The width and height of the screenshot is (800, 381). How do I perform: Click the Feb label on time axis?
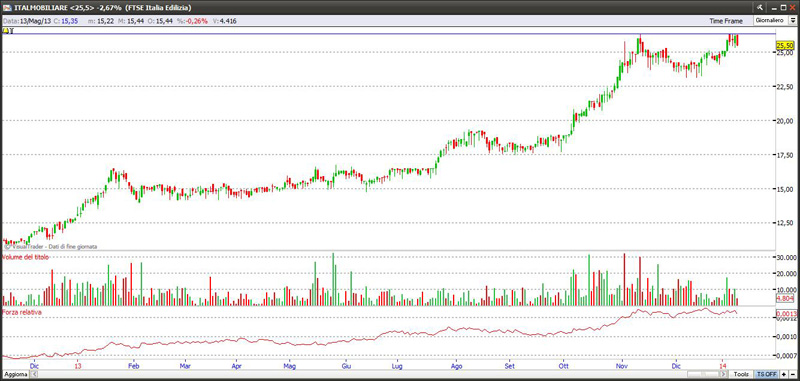(134, 366)
